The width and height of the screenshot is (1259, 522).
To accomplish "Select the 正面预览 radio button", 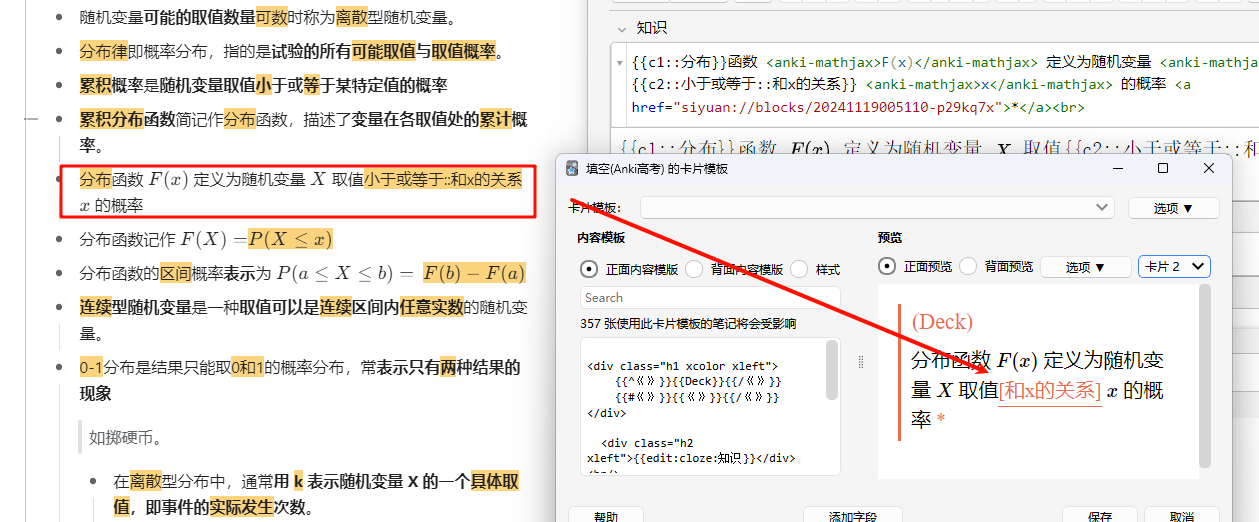I will (x=887, y=267).
